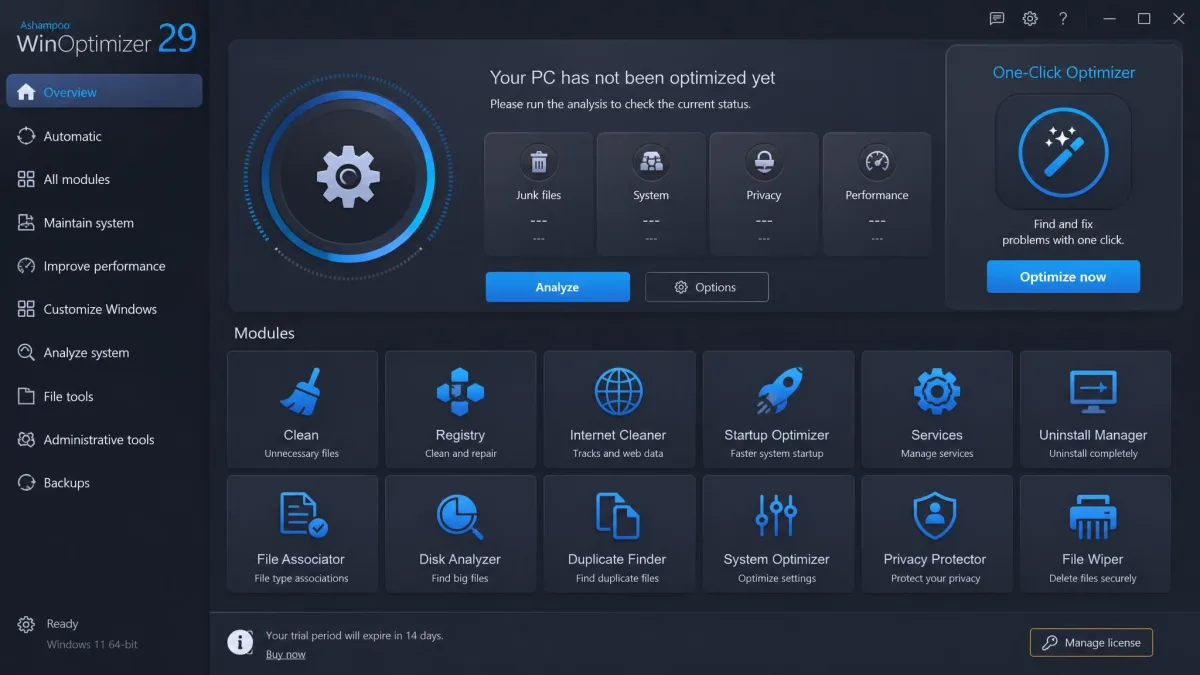Open help question mark icon
1200x675 pixels.
click(x=1063, y=19)
